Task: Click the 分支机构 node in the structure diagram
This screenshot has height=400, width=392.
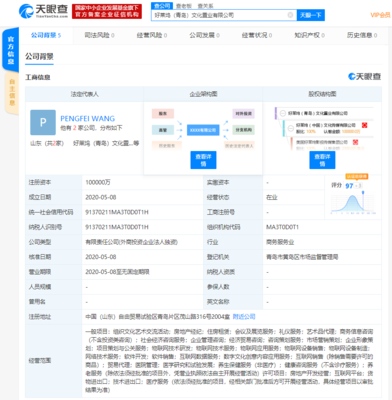Action: [244, 130]
